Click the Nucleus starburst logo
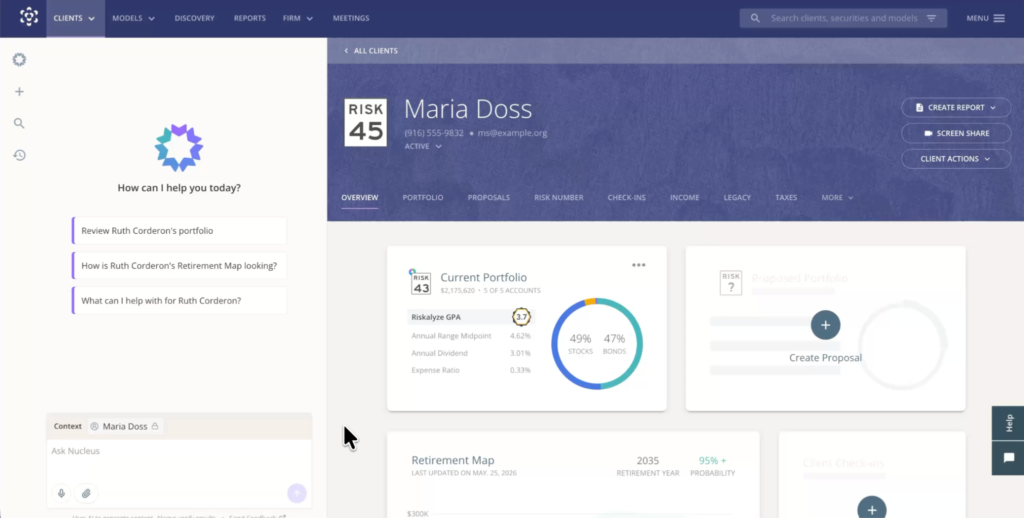 [x=179, y=148]
